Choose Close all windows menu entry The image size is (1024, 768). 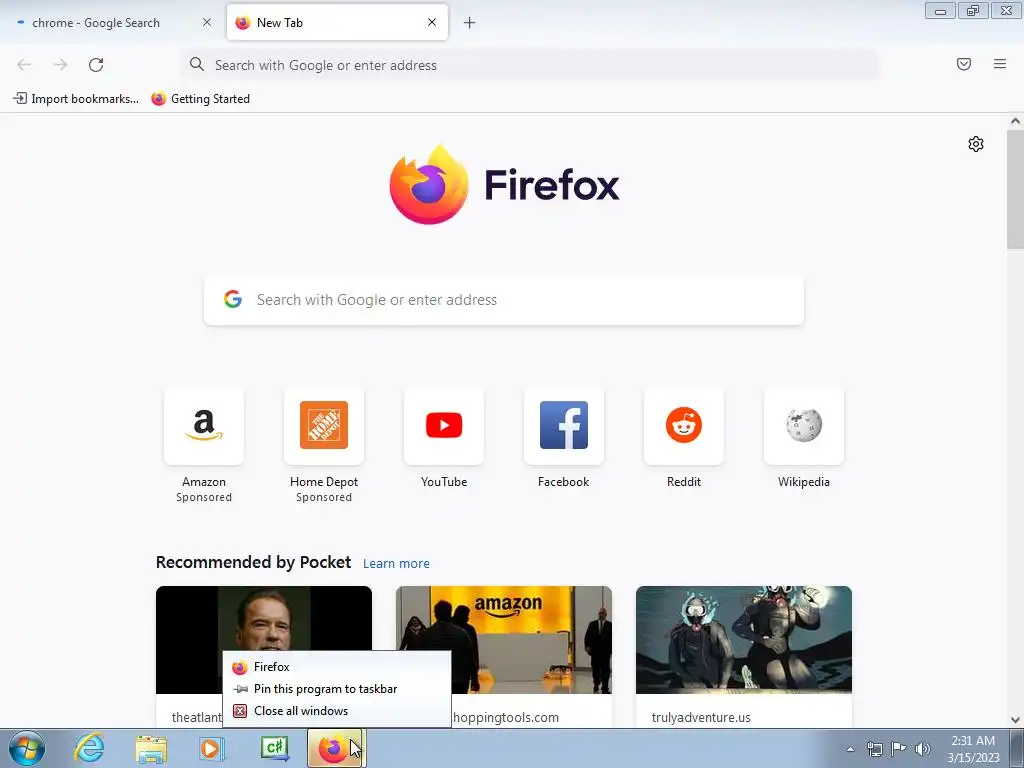(x=337, y=711)
